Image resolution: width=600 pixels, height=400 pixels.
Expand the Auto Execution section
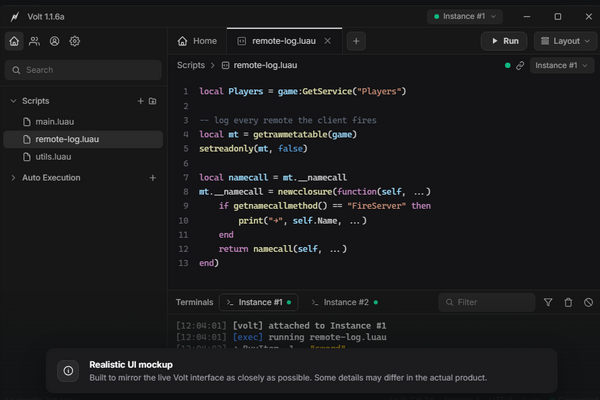coord(13,178)
